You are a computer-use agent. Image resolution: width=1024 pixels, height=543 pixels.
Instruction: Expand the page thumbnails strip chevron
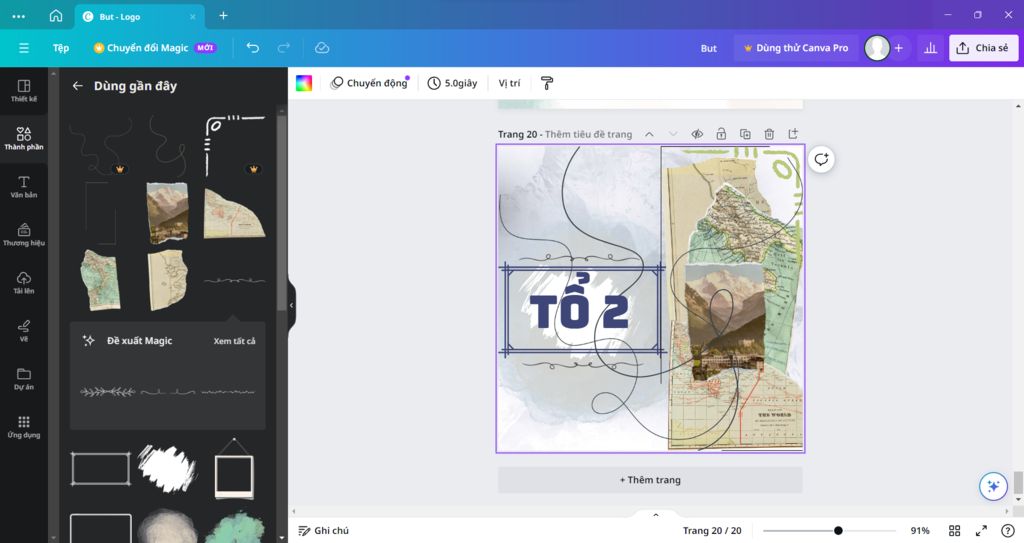(x=656, y=515)
